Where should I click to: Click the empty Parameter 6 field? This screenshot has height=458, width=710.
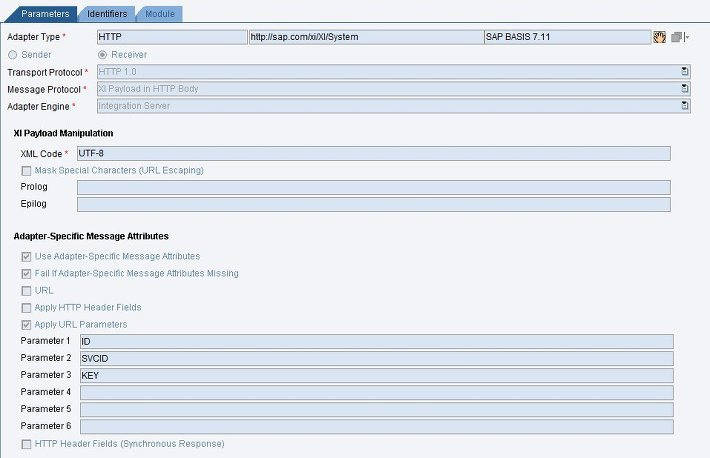[377, 426]
